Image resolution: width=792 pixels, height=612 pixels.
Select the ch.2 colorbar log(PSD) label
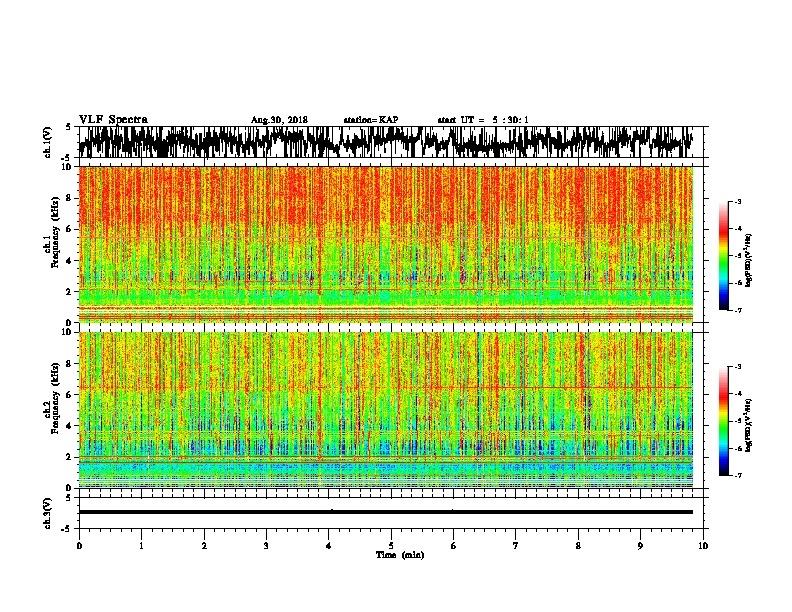(x=749, y=425)
